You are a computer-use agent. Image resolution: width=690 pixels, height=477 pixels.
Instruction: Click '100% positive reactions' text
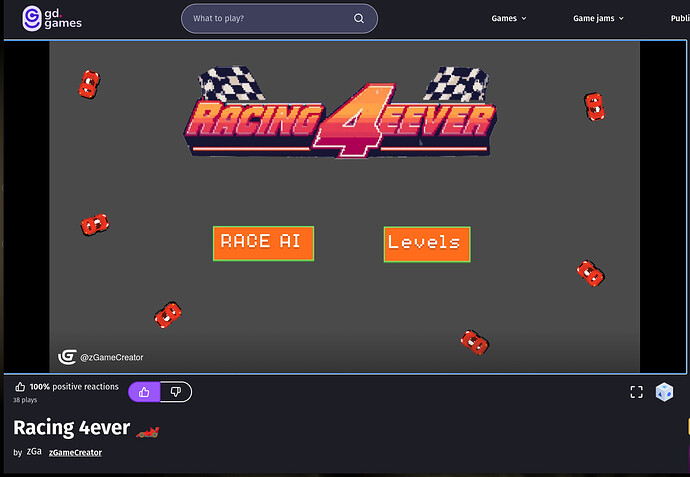coord(74,387)
